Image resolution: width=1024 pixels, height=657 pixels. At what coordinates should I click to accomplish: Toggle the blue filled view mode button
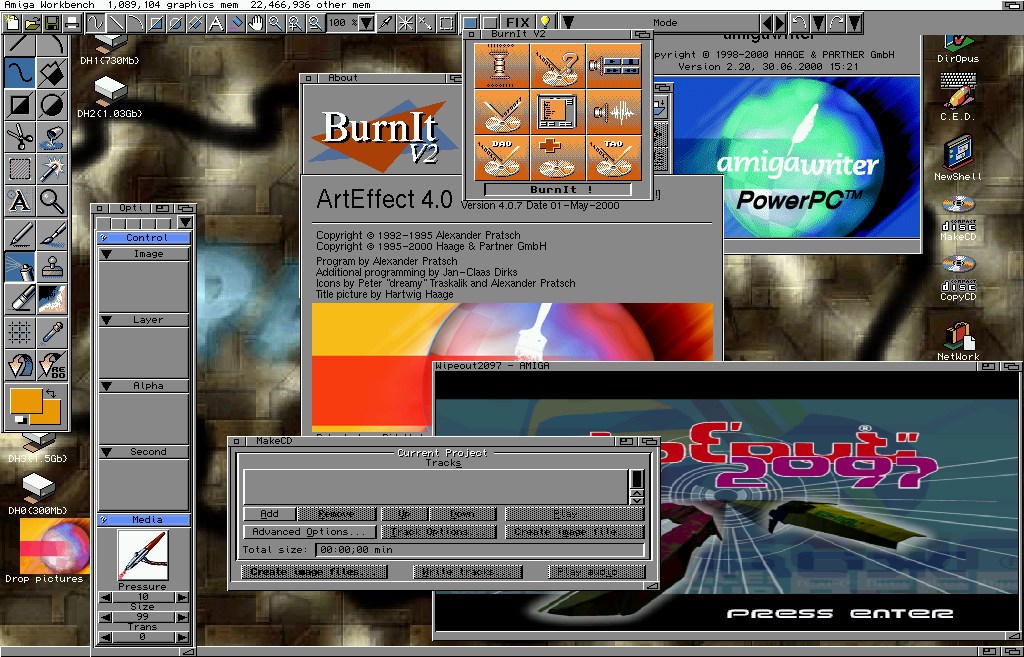(470, 24)
